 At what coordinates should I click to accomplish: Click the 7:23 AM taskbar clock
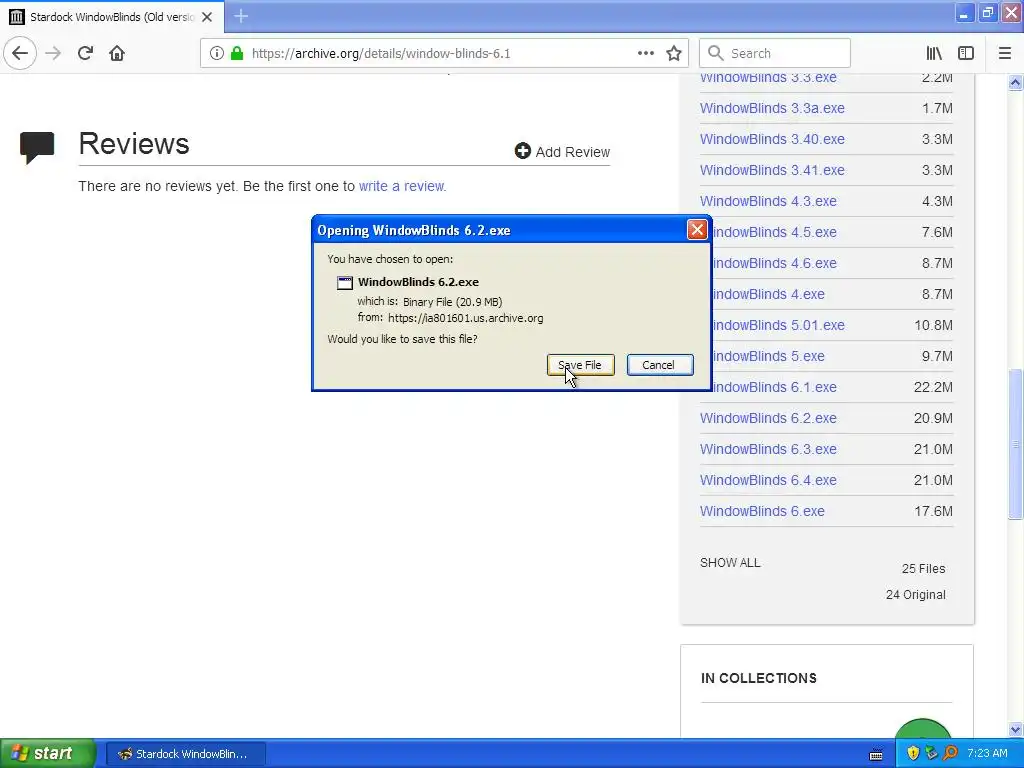point(987,754)
